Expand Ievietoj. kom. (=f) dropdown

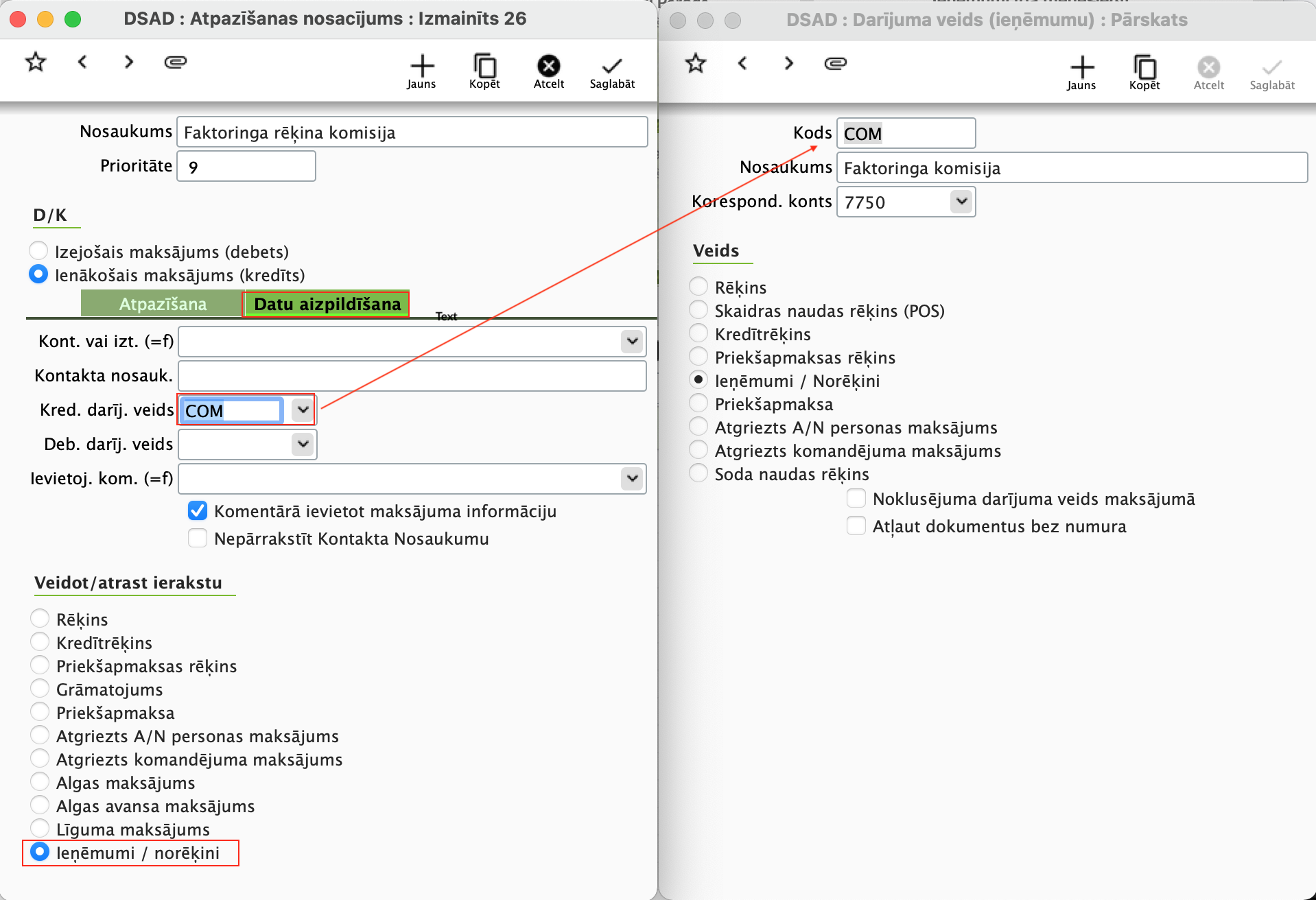pyautogui.click(x=632, y=478)
